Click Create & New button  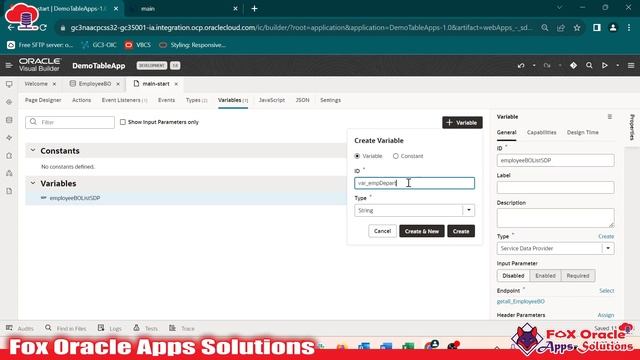pyautogui.click(x=422, y=231)
